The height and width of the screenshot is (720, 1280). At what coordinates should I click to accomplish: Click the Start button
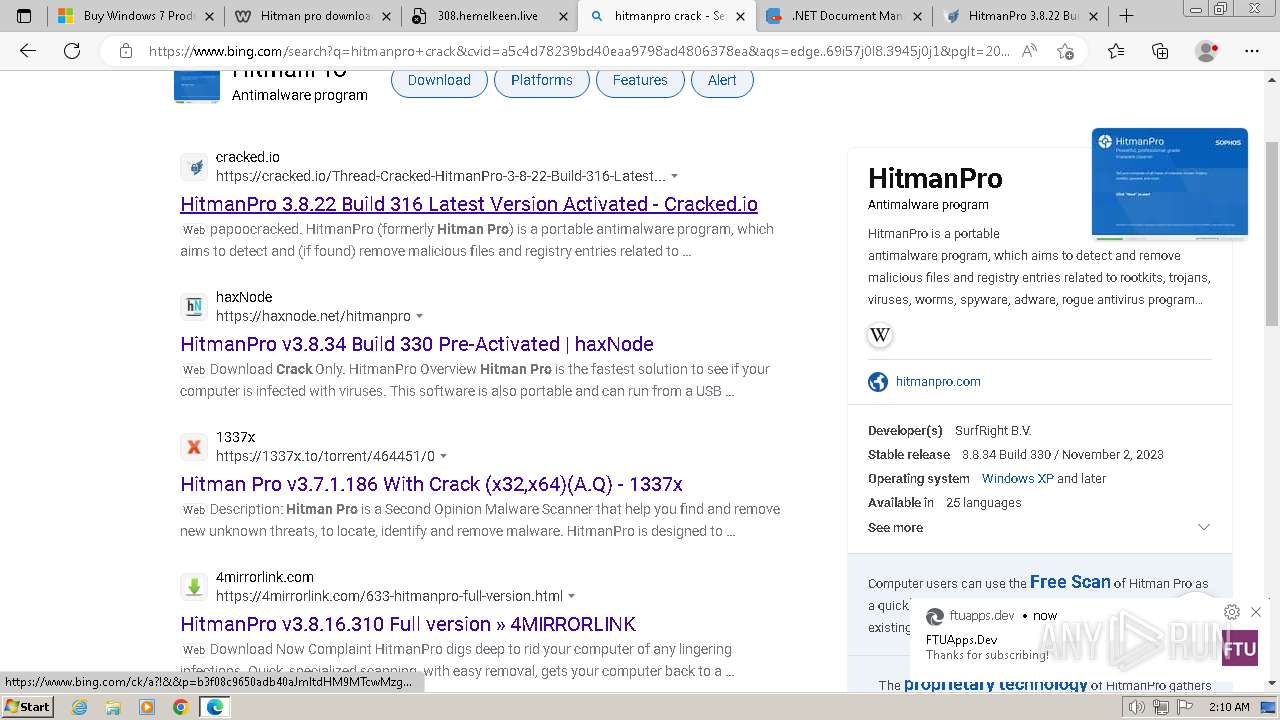point(27,707)
